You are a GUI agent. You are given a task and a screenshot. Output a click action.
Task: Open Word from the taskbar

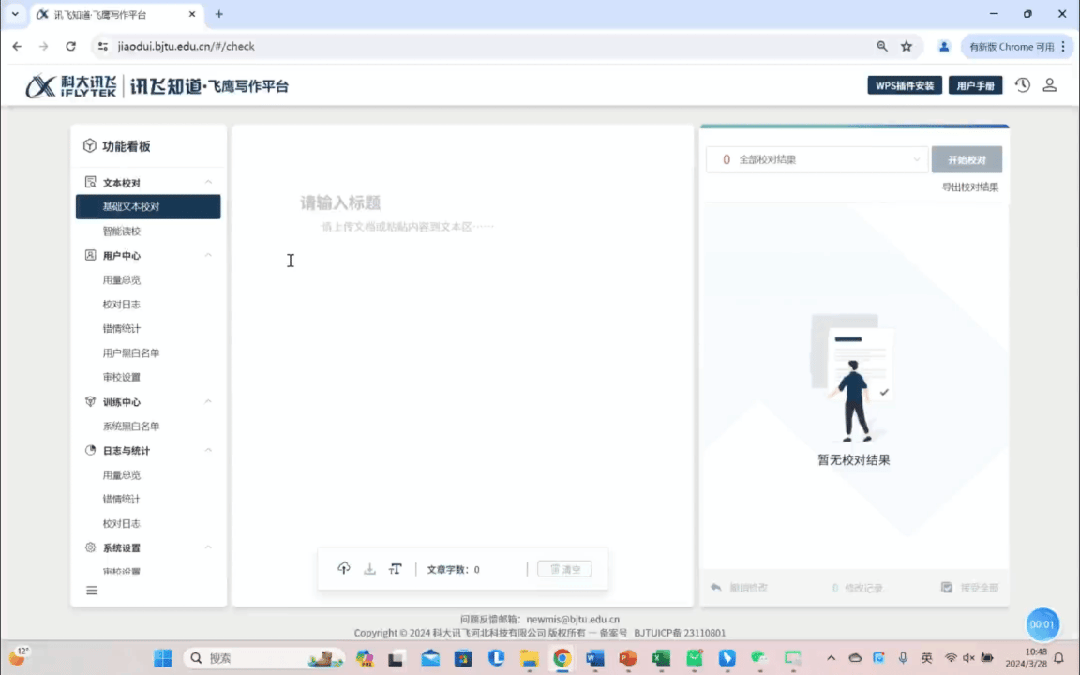(x=595, y=658)
